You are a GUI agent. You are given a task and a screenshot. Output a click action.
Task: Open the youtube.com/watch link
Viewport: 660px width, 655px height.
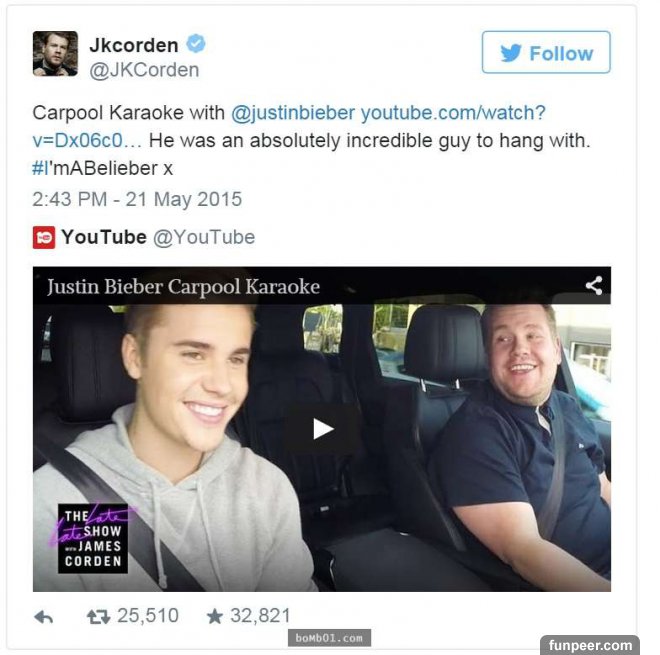[289, 126]
